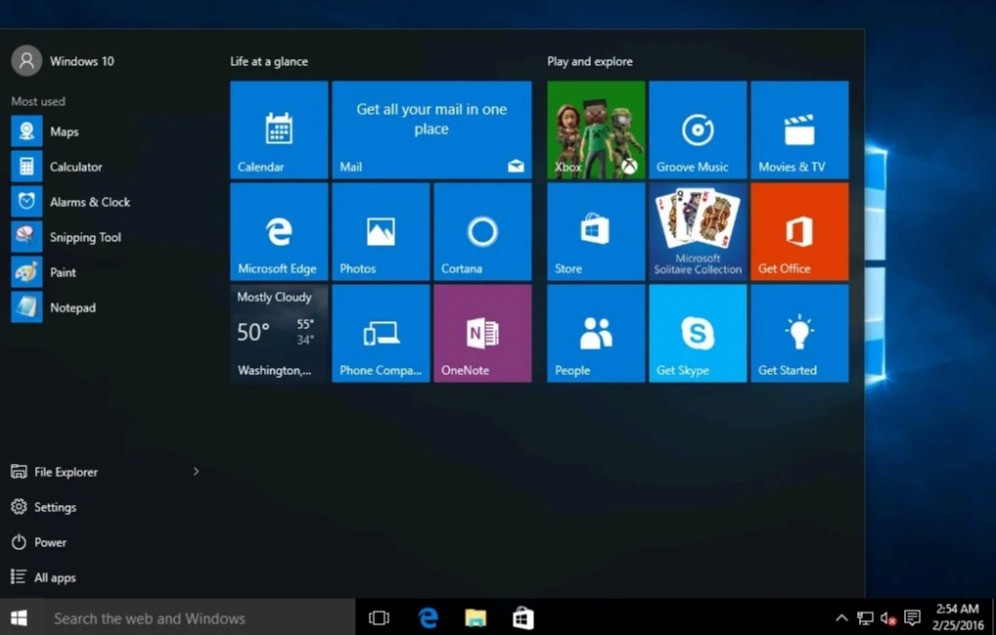Open the Get Started tile
Image resolution: width=996 pixels, height=635 pixels.
coord(799,333)
